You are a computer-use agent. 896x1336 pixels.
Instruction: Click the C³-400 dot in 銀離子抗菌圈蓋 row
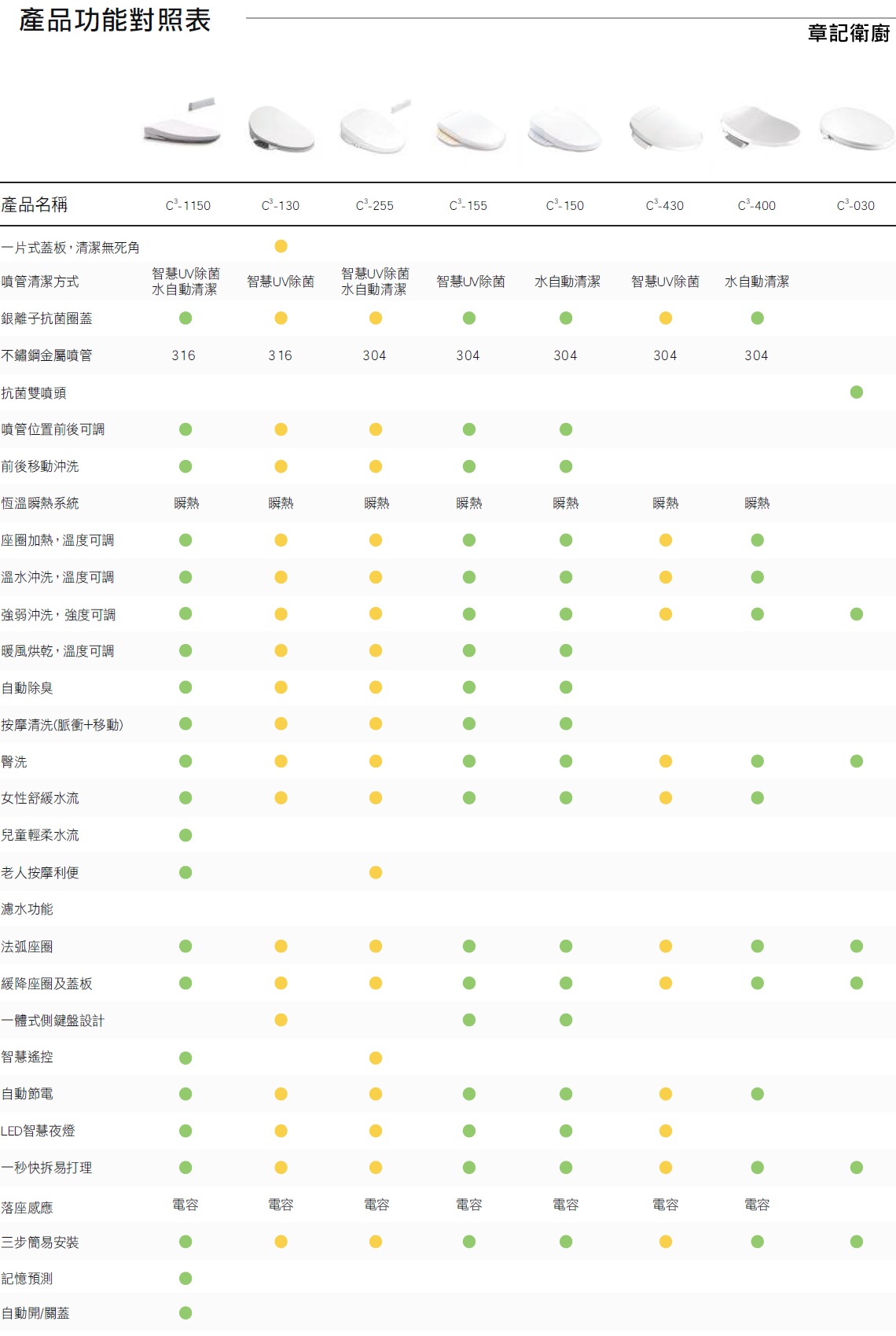[758, 318]
